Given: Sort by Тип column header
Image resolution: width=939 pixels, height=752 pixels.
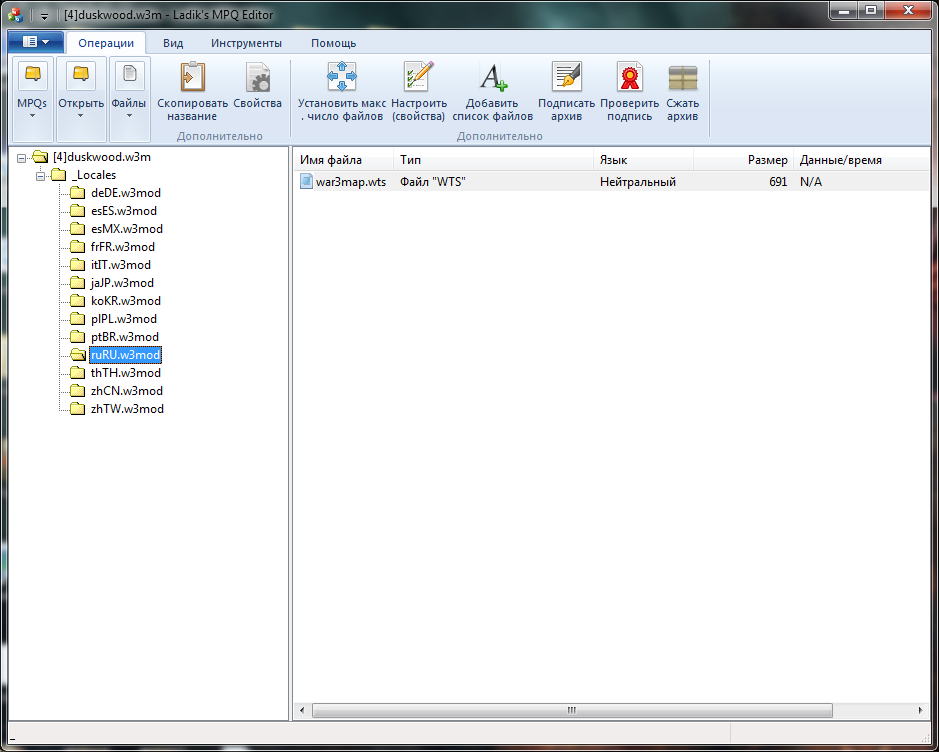Looking at the screenshot, I should [x=493, y=160].
